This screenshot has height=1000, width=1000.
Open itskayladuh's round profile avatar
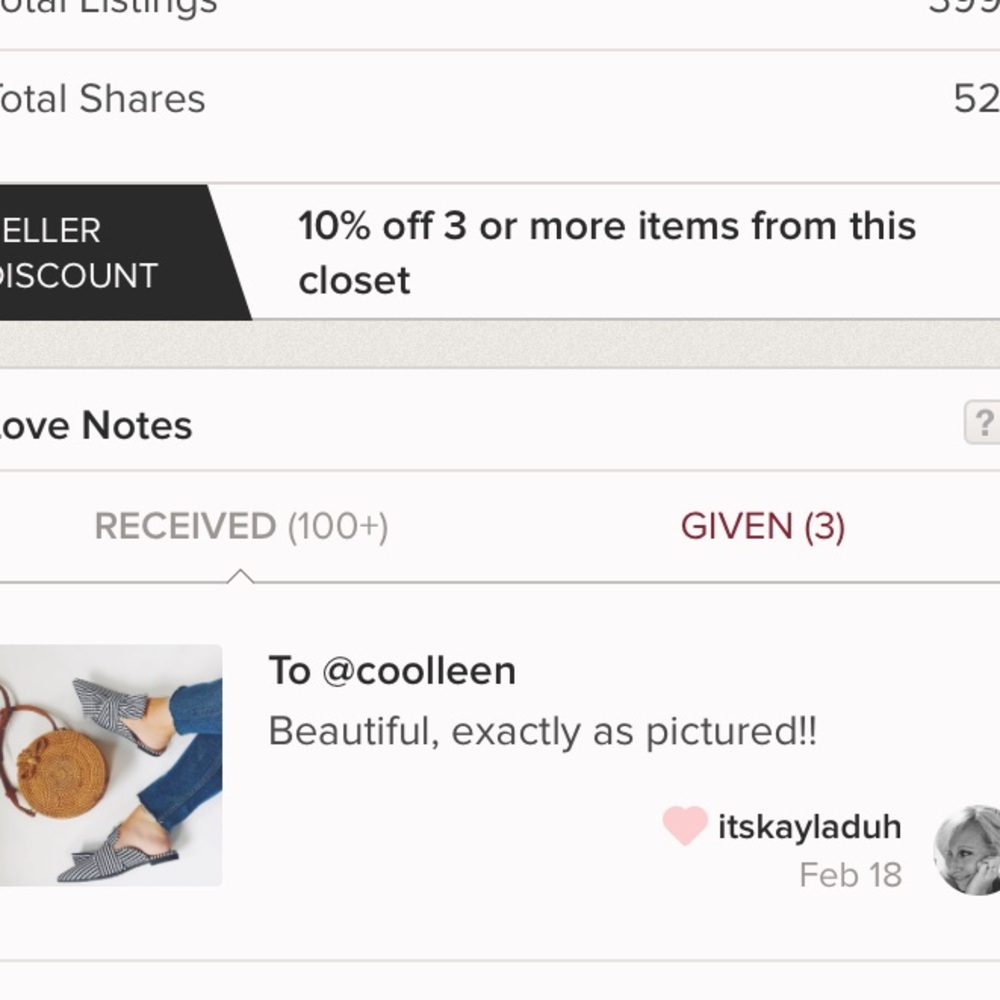(967, 849)
